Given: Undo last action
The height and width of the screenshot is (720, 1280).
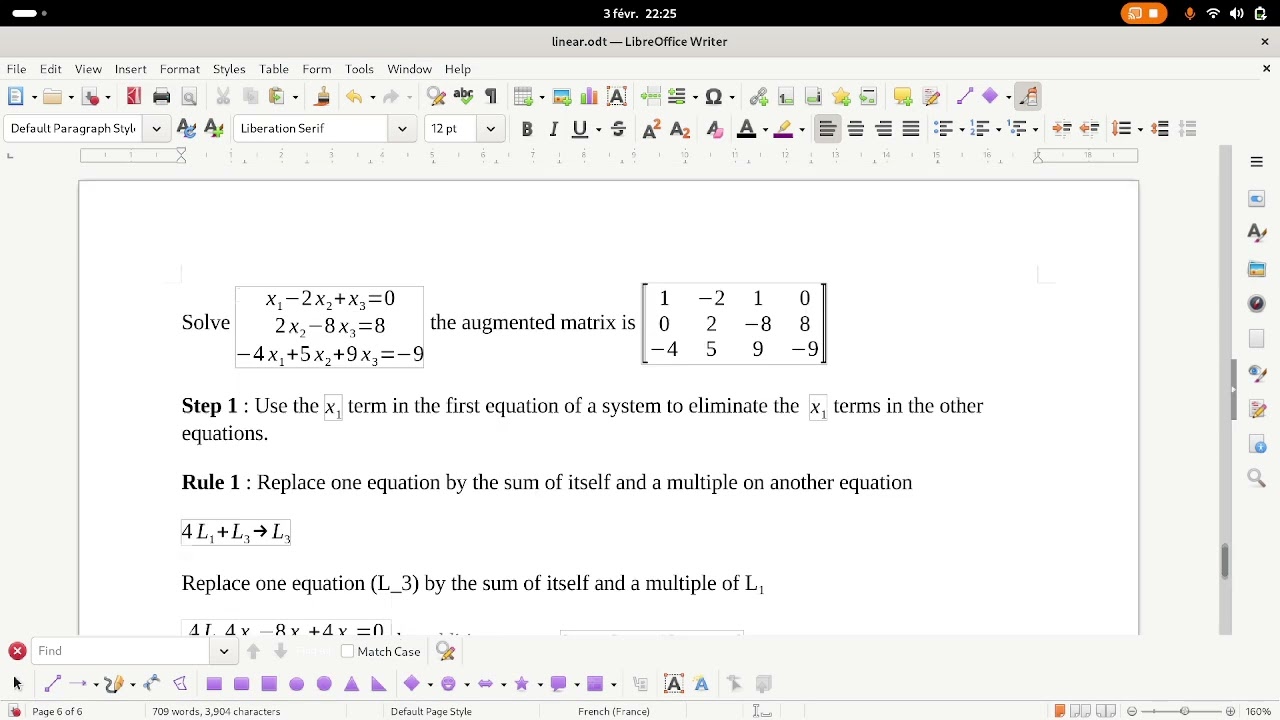Looking at the screenshot, I should click(354, 97).
